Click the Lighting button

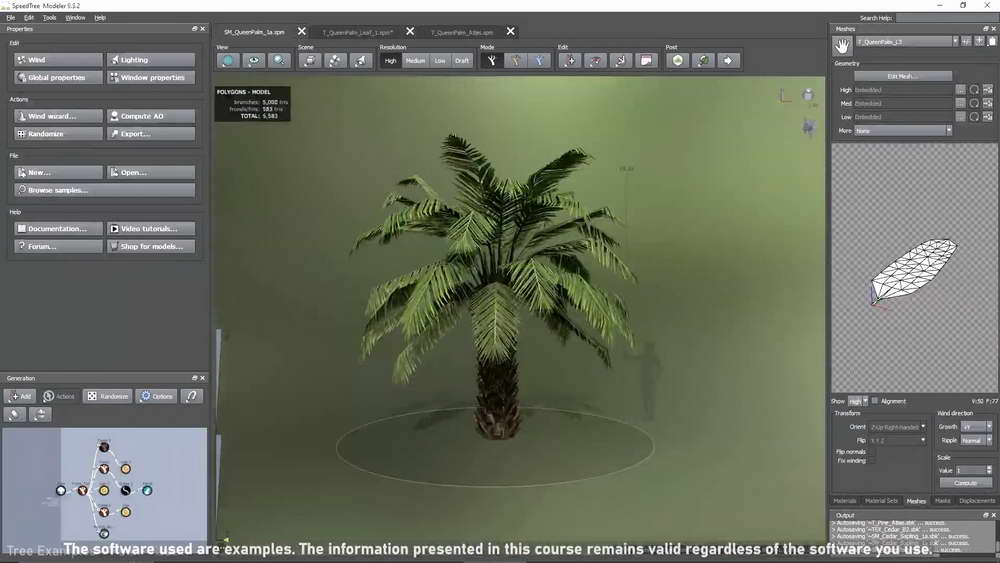pyautogui.click(x=151, y=59)
